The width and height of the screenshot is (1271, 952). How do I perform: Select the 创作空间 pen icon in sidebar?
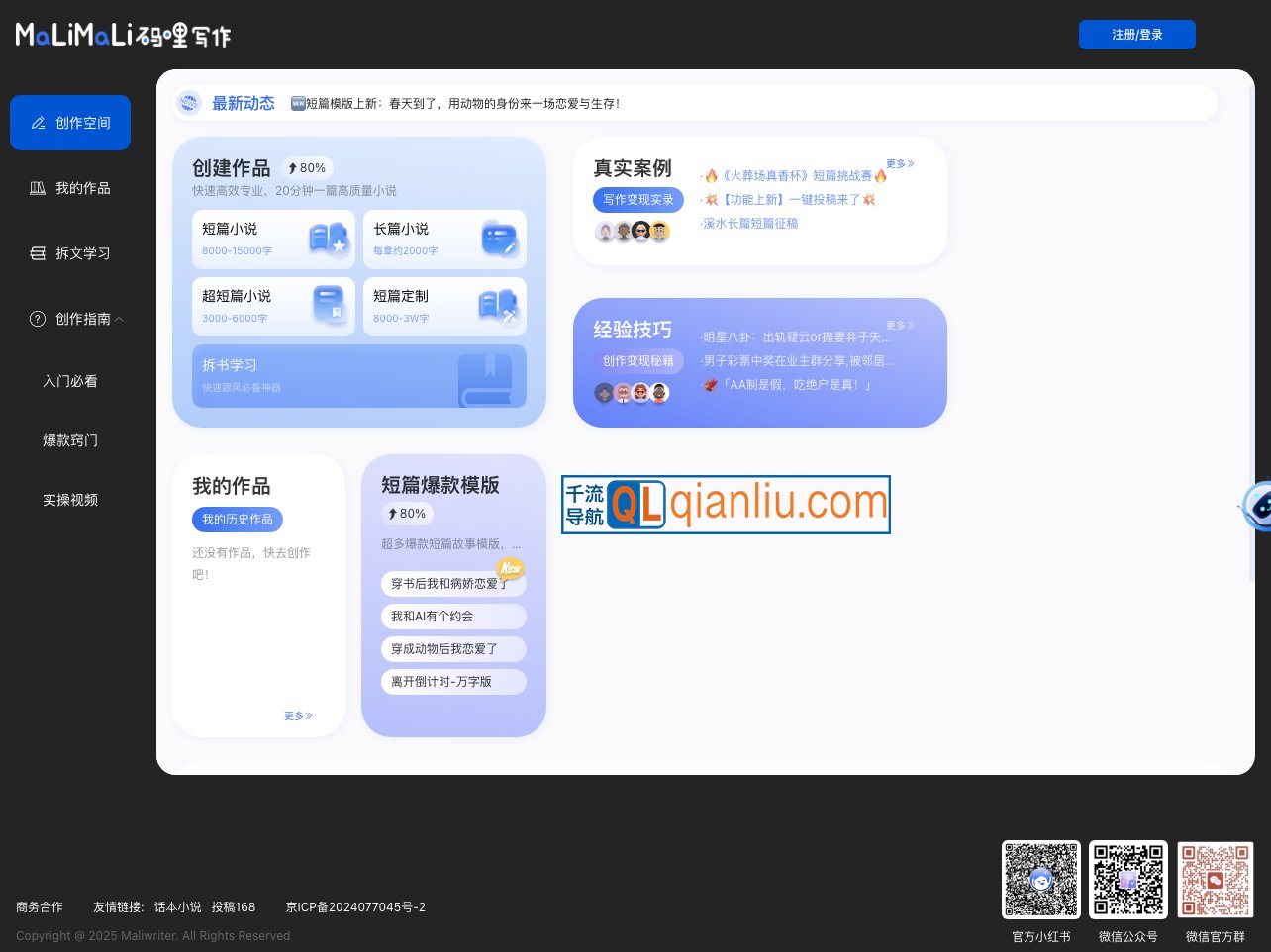pyautogui.click(x=39, y=123)
